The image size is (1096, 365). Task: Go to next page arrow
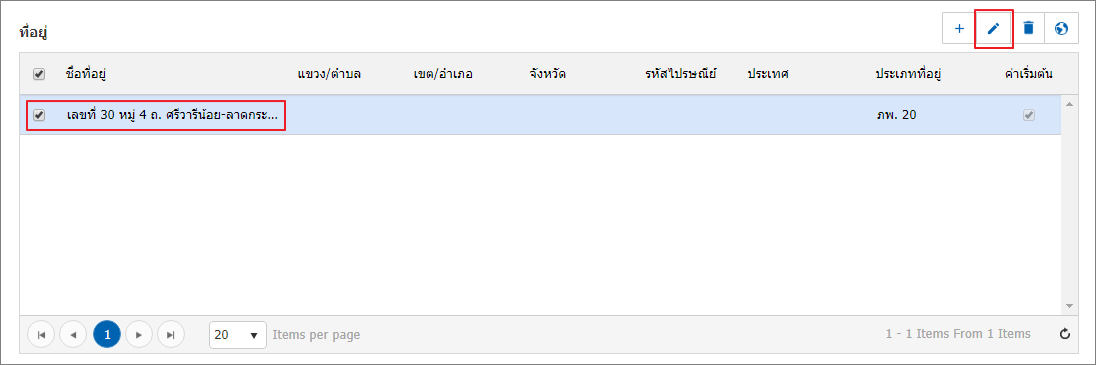pos(139,335)
